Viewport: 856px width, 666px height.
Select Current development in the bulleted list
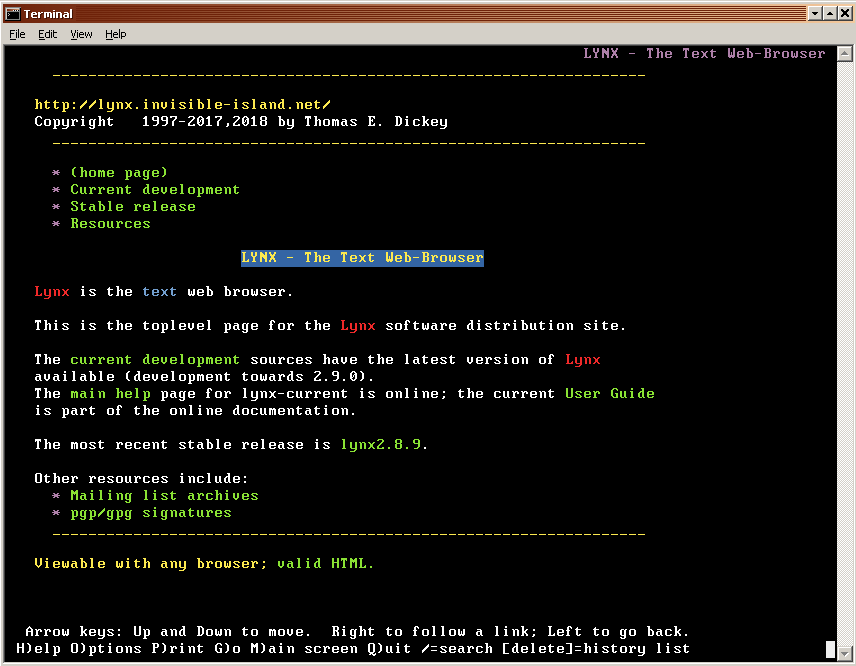pyautogui.click(x=155, y=189)
